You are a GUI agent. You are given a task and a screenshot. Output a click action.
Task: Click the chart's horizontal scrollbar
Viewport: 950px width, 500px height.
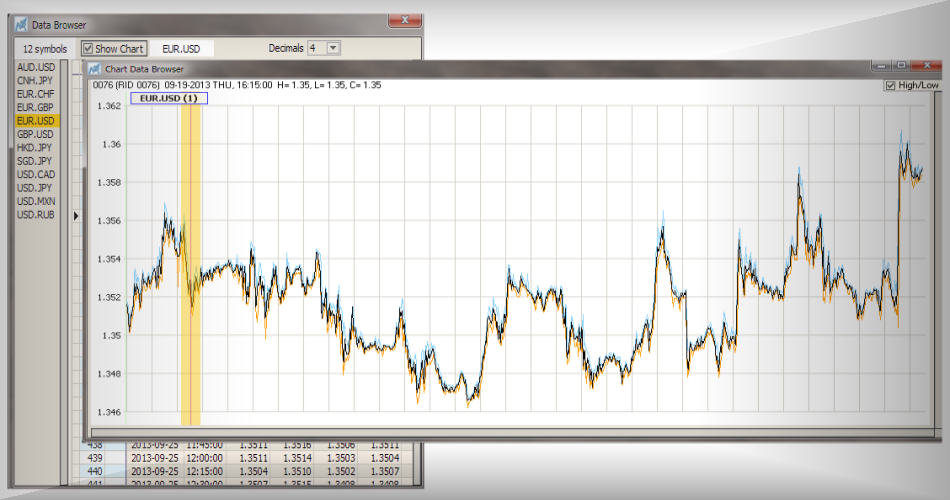(x=500, y=433)
